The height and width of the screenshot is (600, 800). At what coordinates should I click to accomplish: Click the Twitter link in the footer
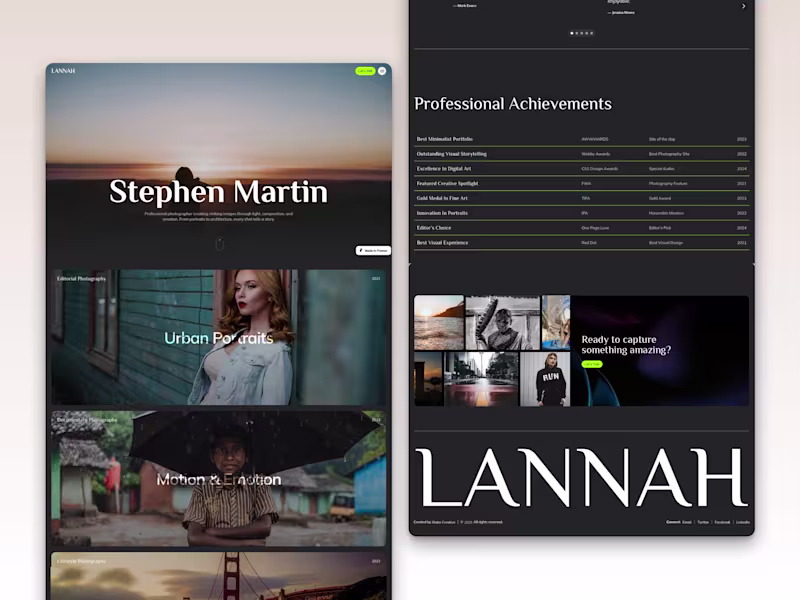(702, 522)
